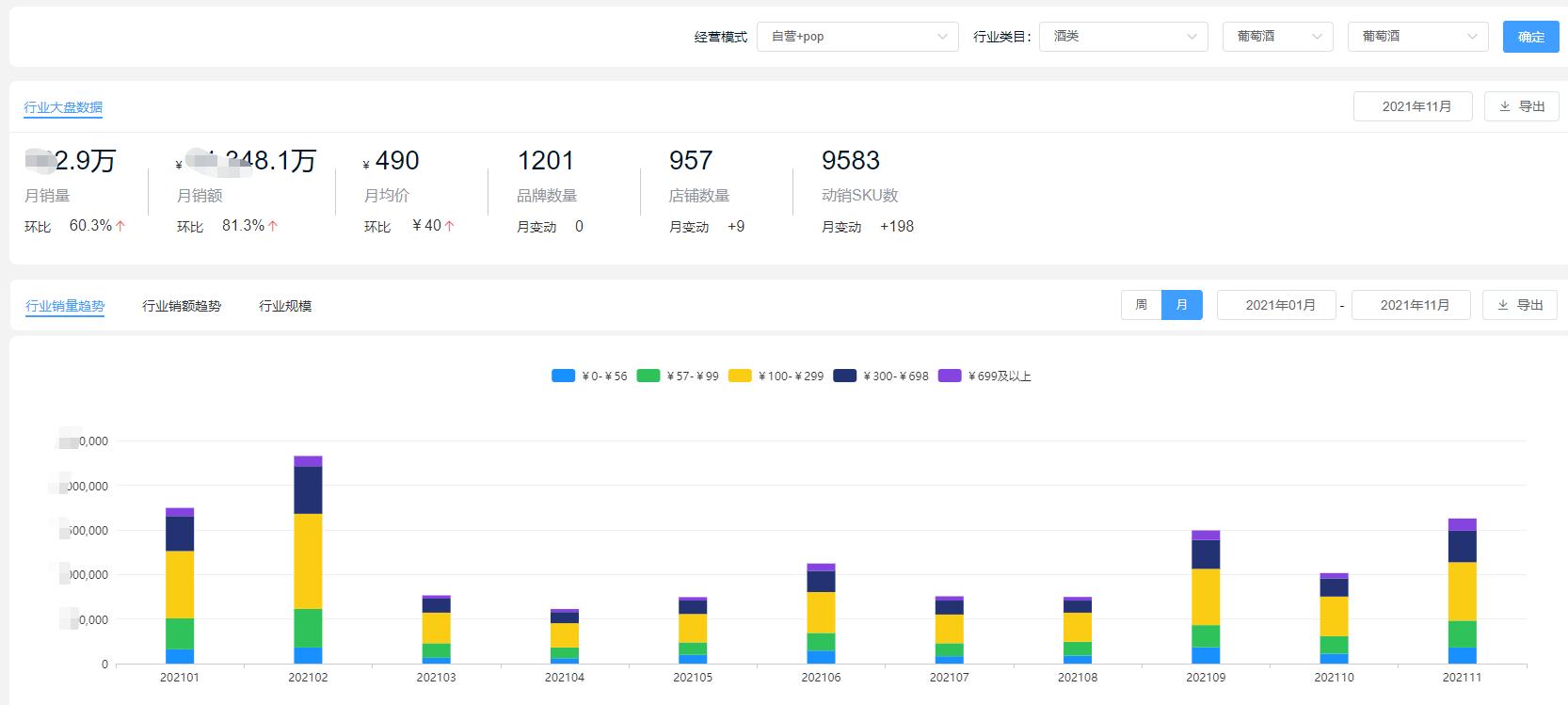Click the 2021年01月 start date field
The height and width of the screenshot is (705, 1568).
point(1275,305)
